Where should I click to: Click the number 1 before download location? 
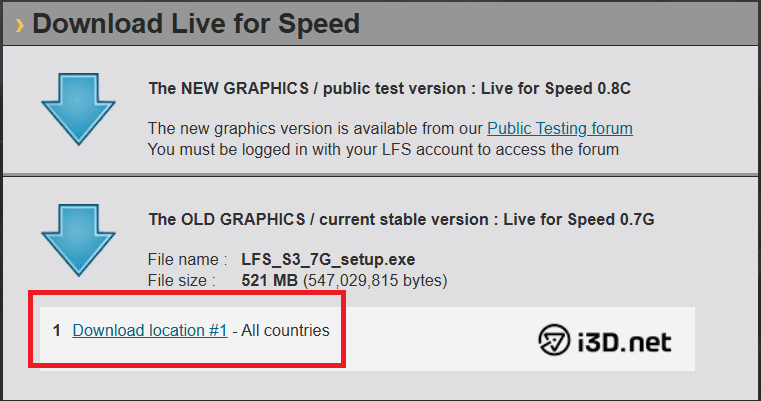point(57,330)
